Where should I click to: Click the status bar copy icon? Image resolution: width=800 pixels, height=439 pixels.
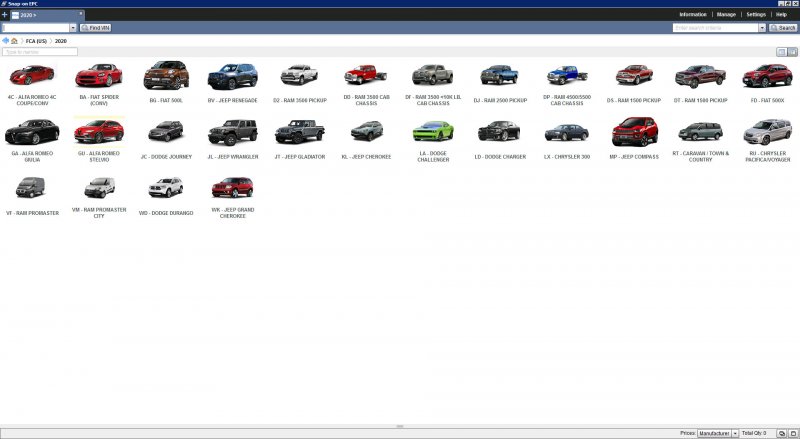click(781, 433)
